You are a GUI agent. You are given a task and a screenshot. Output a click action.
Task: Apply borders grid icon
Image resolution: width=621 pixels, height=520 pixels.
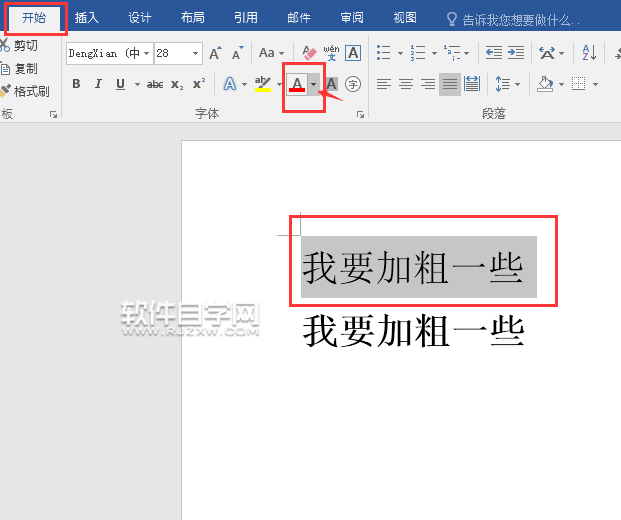[x=579, y=84]
